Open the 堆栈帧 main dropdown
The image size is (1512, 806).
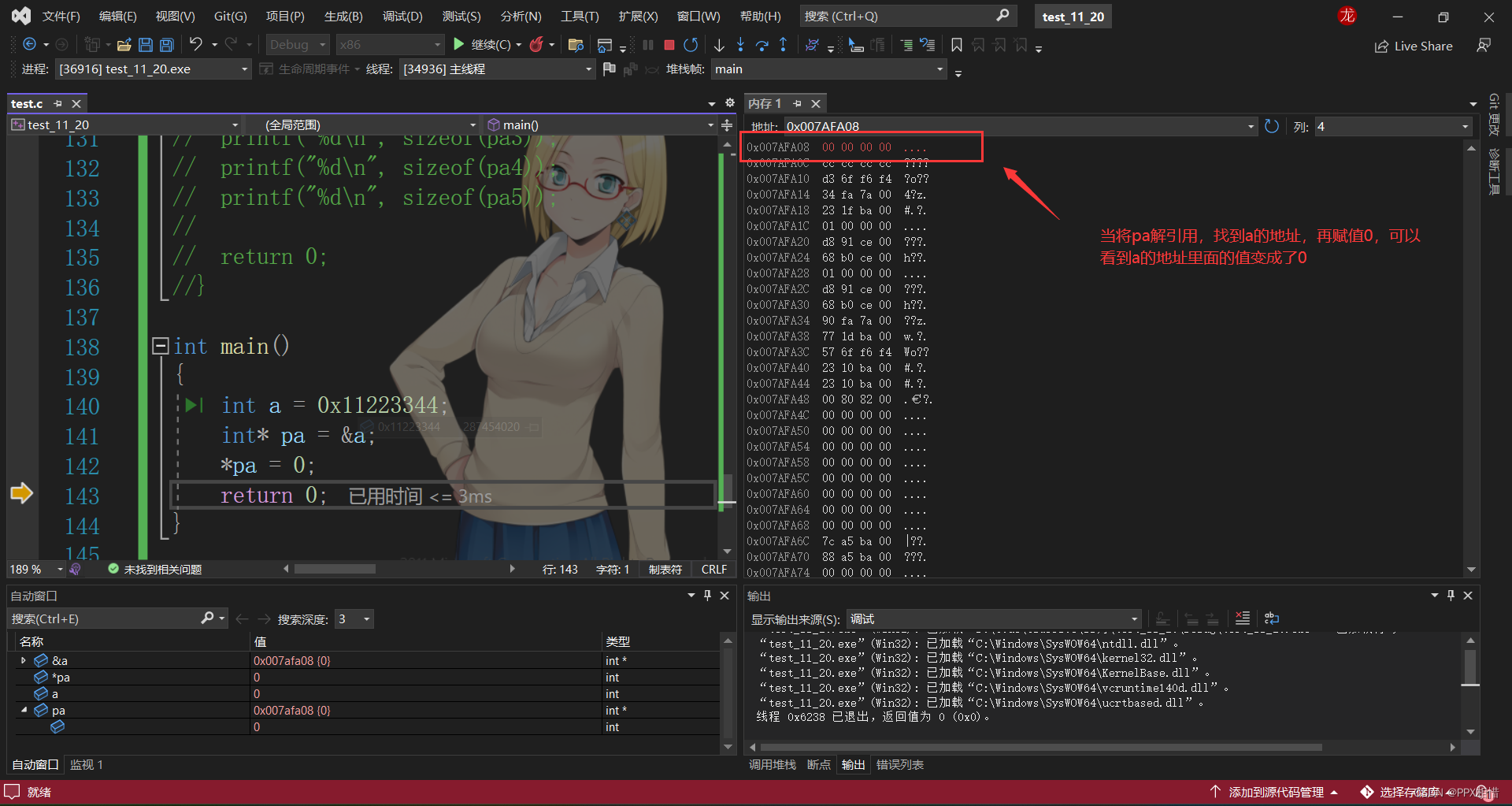tap(828, 69)
